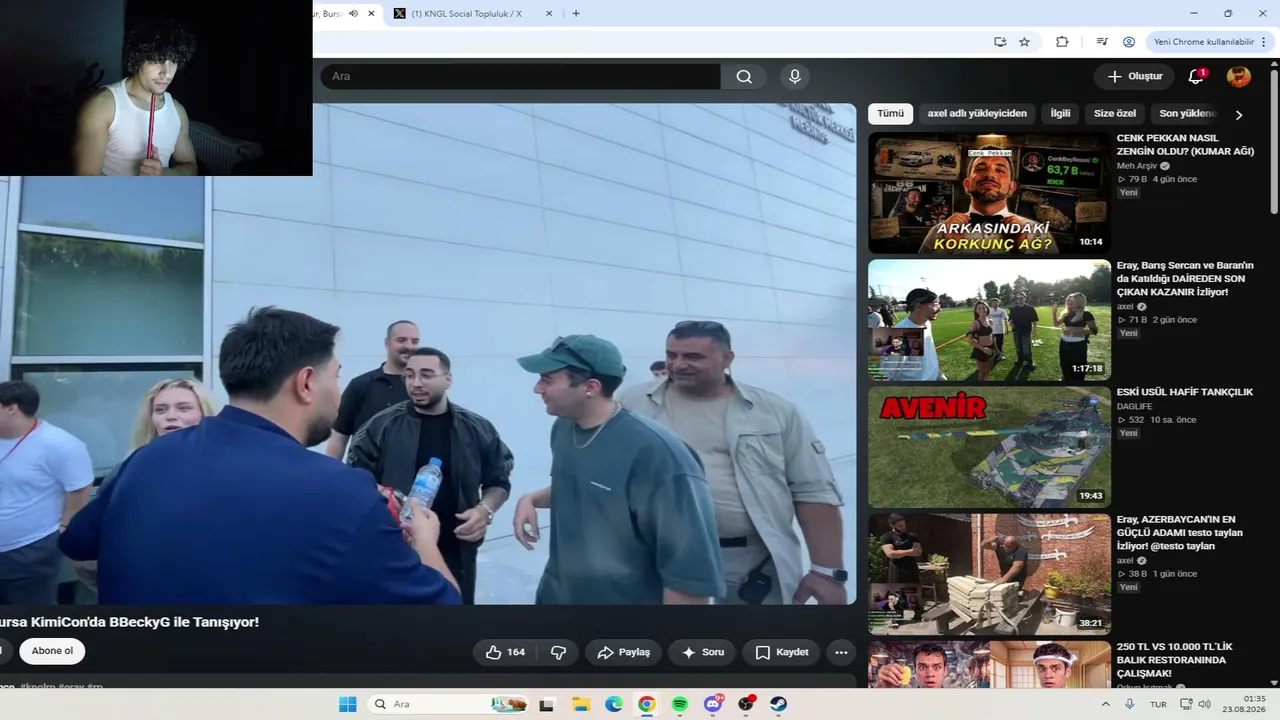Open CENK PEKKAN video thumbnail
The height and width of the screenshot is (720, 1280).
[x=989, y=193]
